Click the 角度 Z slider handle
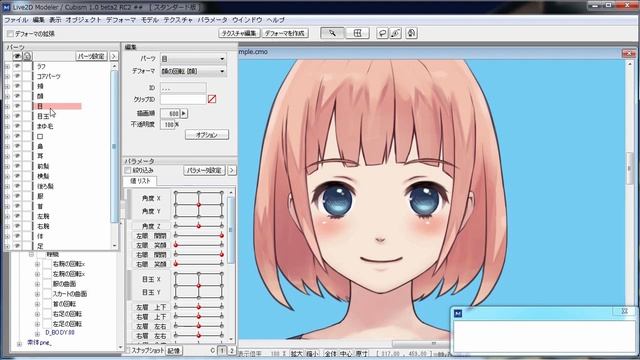Screen dimensions: 640x360 coord(199,226)
